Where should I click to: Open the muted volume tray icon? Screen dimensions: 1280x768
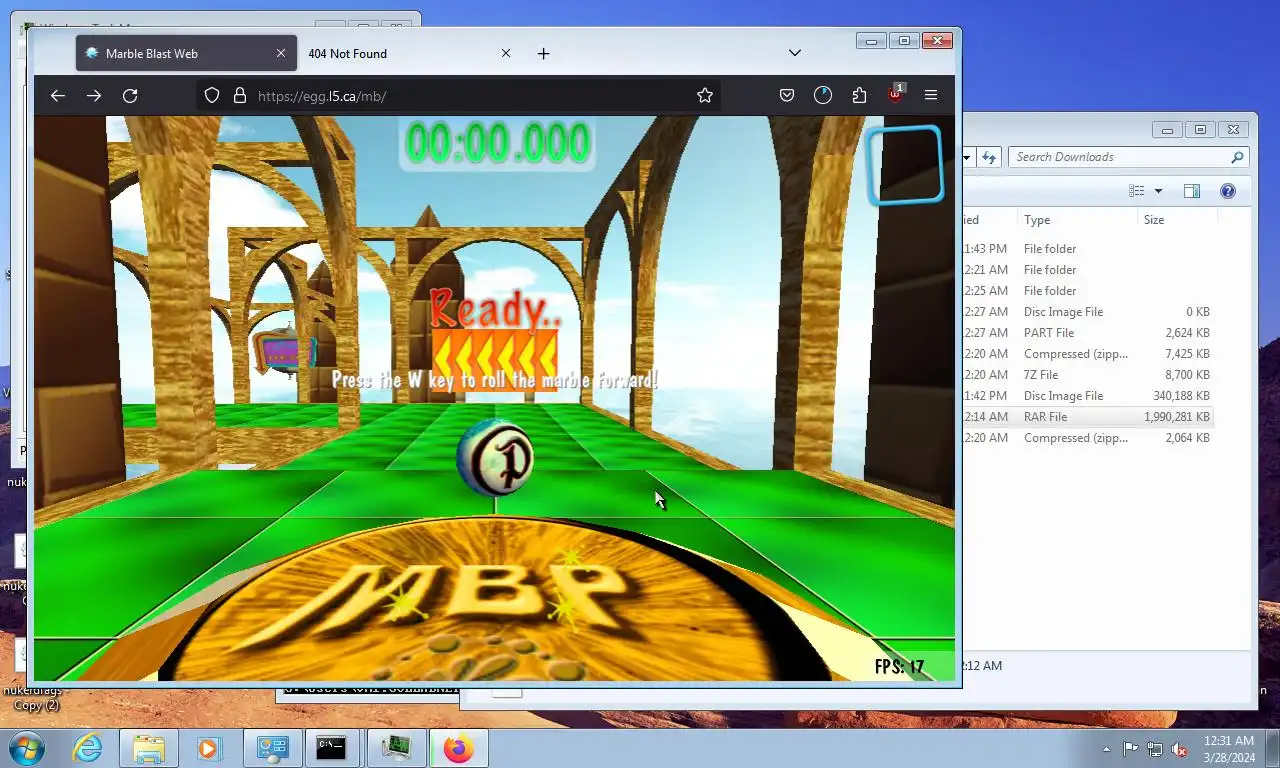pyautogui.click(x=1179, y=749)
